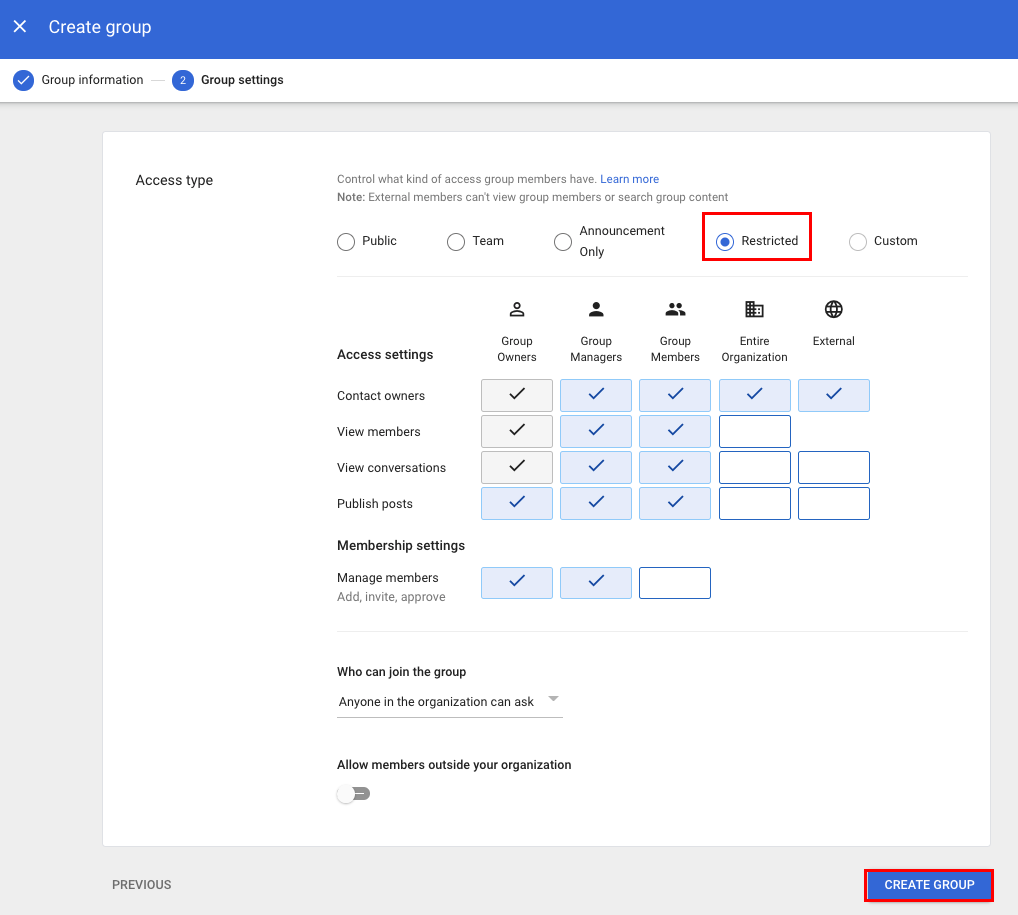Click the CREATE GROUP button
This screenshot has height=915, width=1018.
(929, 885)
